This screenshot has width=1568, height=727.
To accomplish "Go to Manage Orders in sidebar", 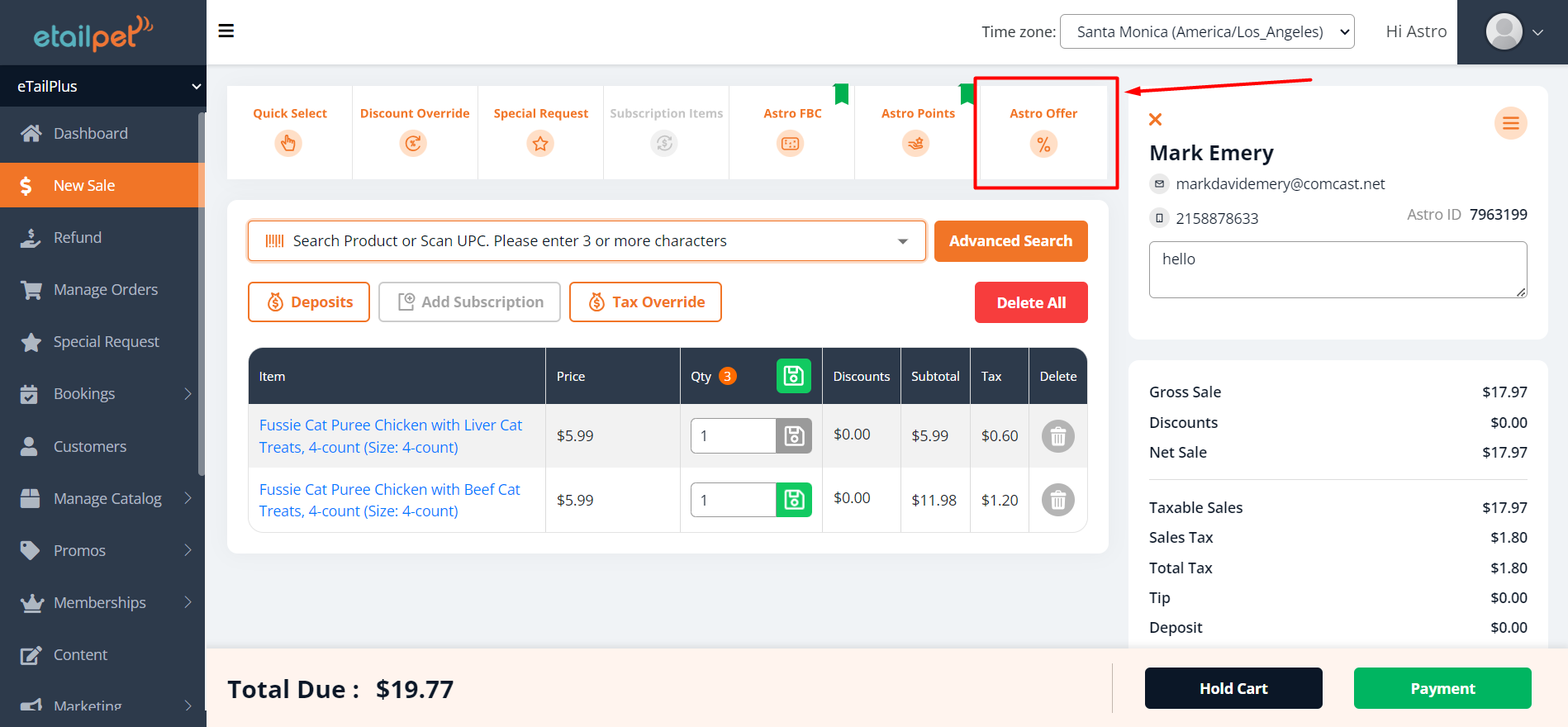I will tap(105, 290).
